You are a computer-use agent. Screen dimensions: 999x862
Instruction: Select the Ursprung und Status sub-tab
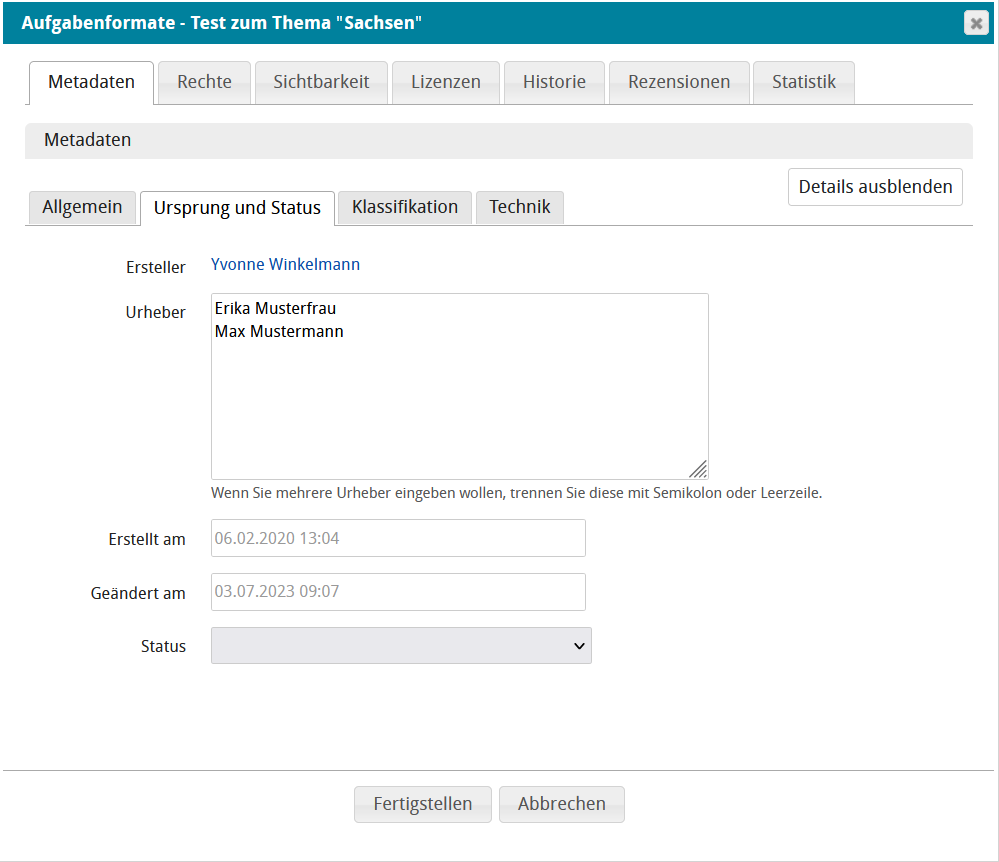[x=237, y=208]
